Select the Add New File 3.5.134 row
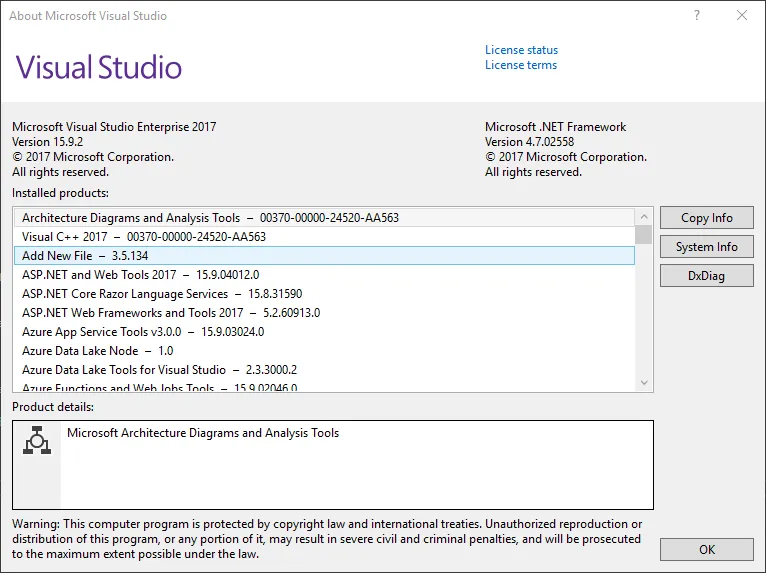Image resolution: width=766 pixels, height=573 pixels. pos(324,255)
